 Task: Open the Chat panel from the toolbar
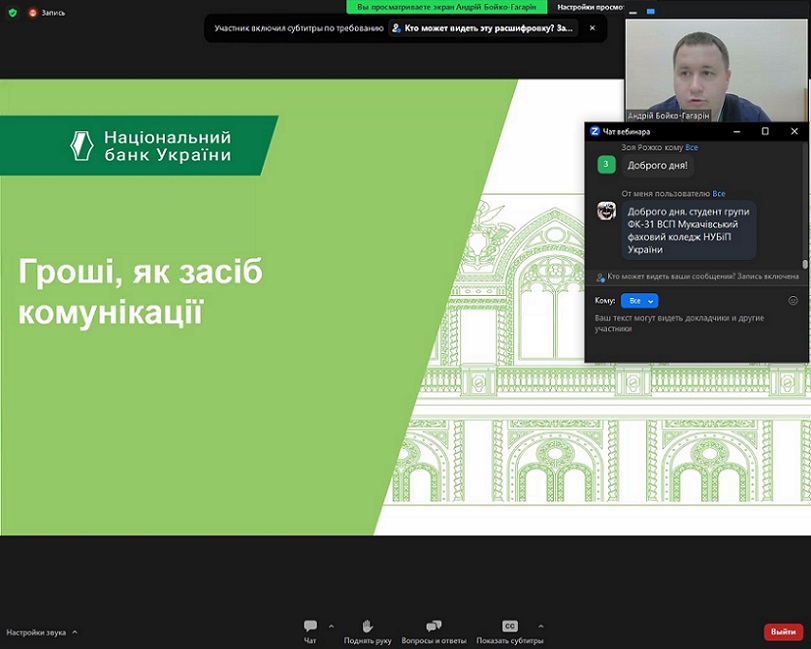click(310, 631)
